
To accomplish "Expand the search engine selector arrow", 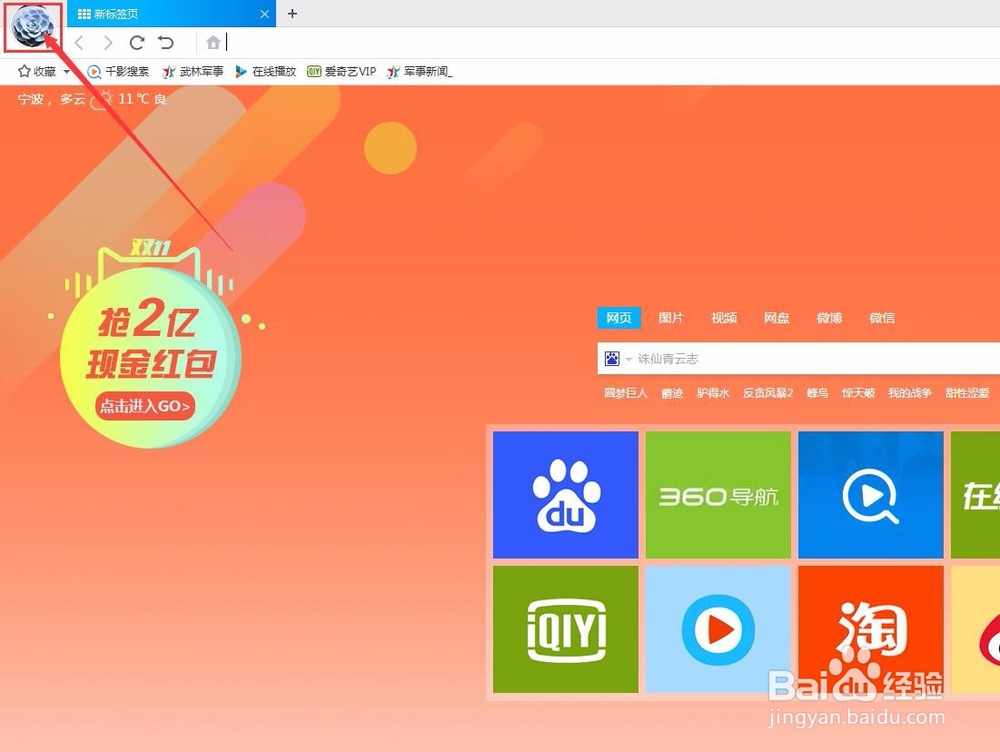I will (628, 359).
